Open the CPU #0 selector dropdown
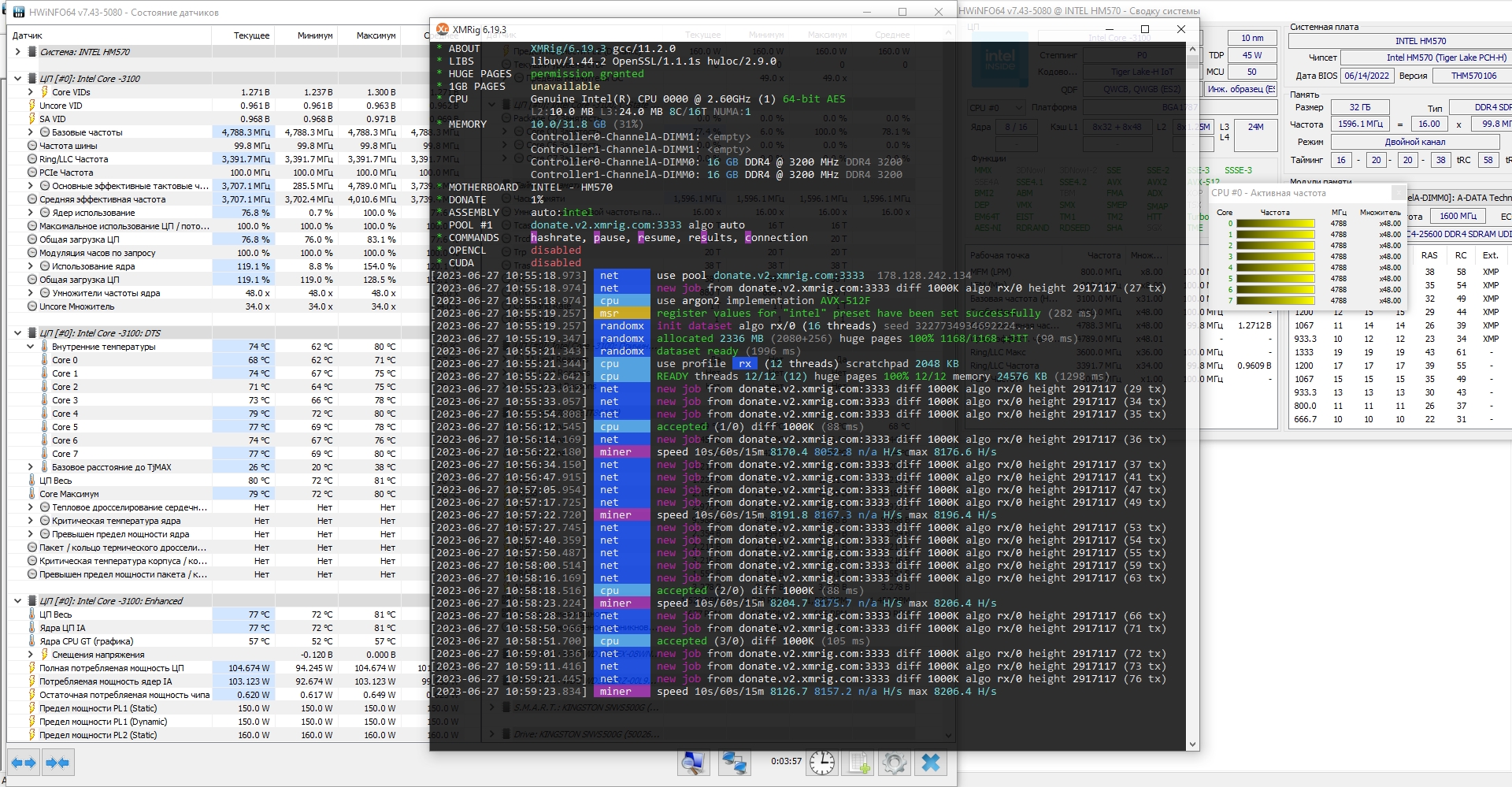This screenshot has width=1512, height=787. (x=996, y=108)
